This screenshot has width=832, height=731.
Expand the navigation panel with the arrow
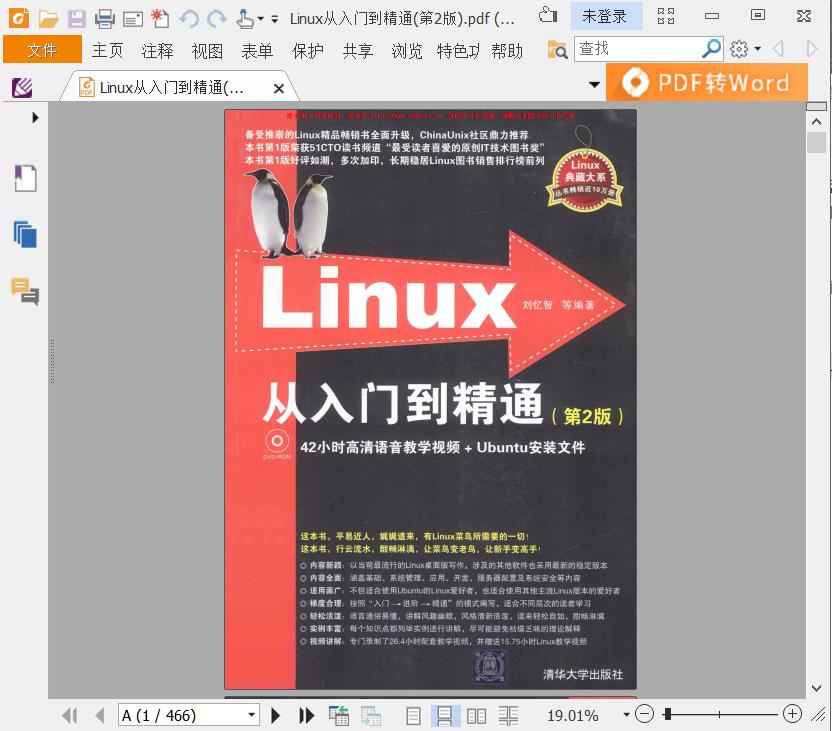pyautogui.click(x=35, y=117)
